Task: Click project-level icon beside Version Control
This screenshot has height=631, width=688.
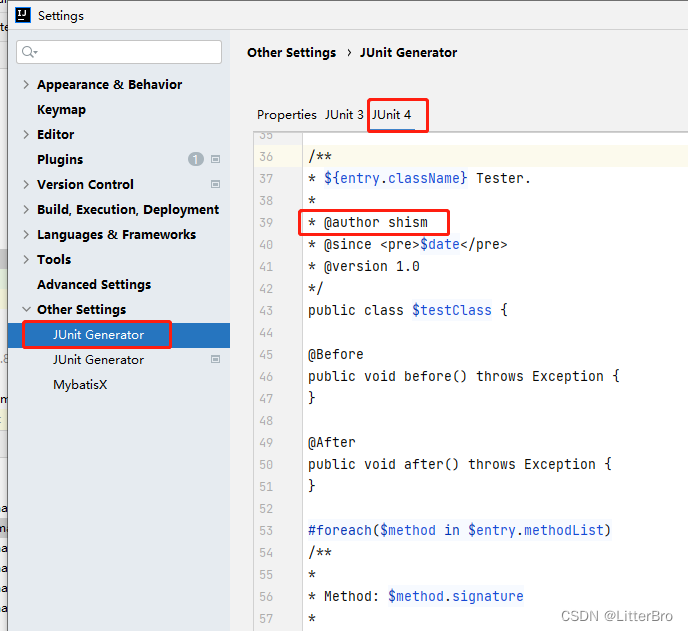Action: (x=215, y=184)
